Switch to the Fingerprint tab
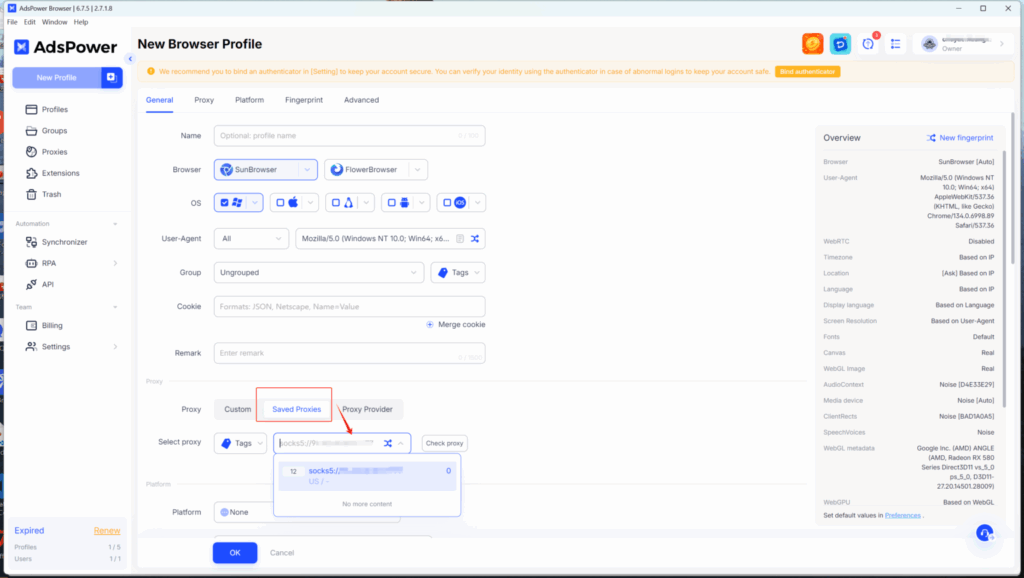Viewport: 1024px width, 578px height. 304,100
